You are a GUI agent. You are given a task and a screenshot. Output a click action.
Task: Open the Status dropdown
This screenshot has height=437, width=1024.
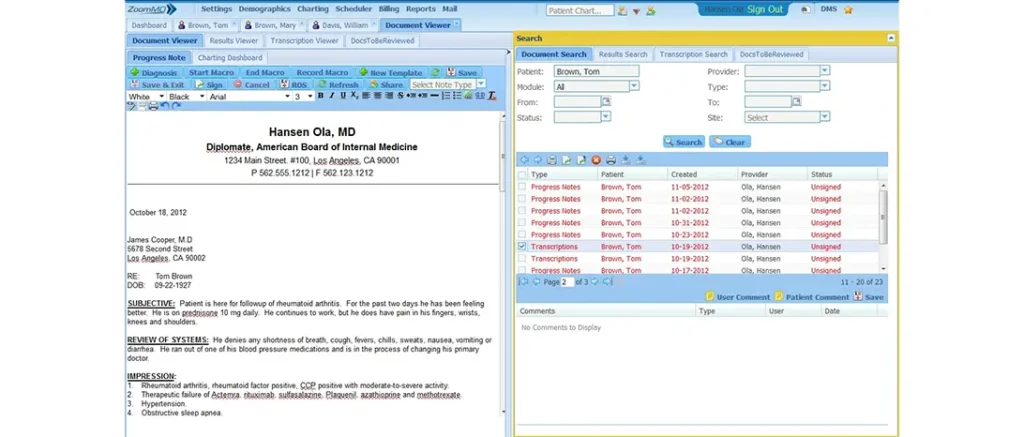point(605,117)
